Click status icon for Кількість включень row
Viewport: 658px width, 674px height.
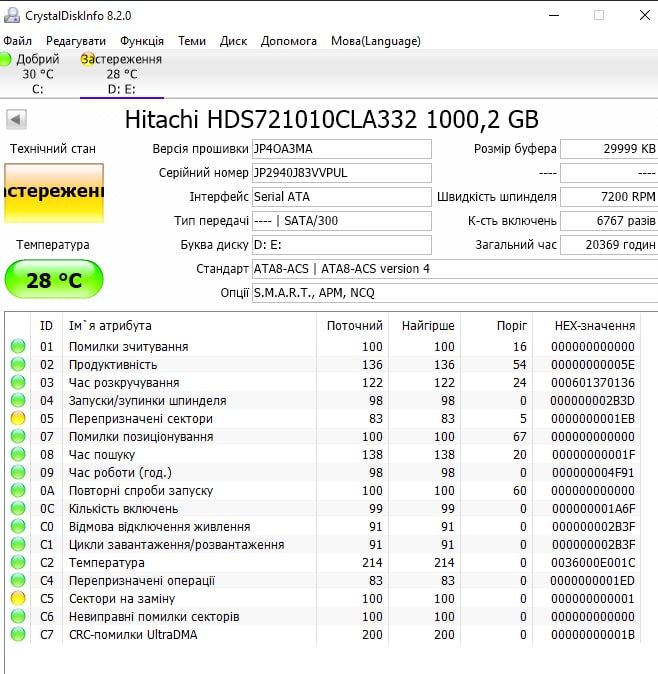point(18,509)
